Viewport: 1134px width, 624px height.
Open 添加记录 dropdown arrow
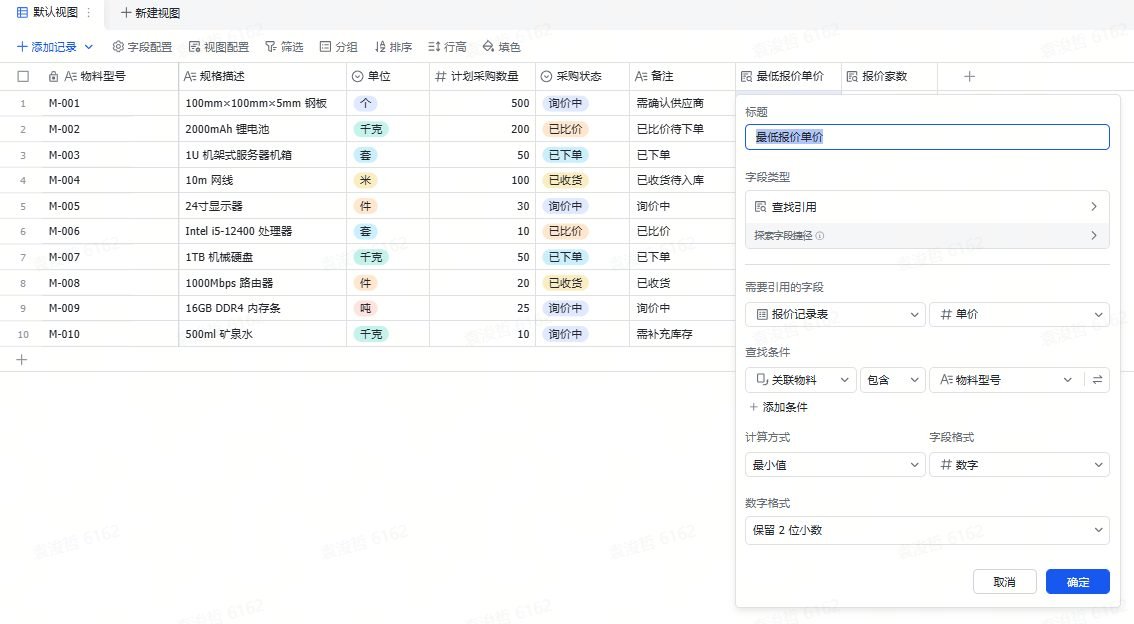click(x=89, y=47)
